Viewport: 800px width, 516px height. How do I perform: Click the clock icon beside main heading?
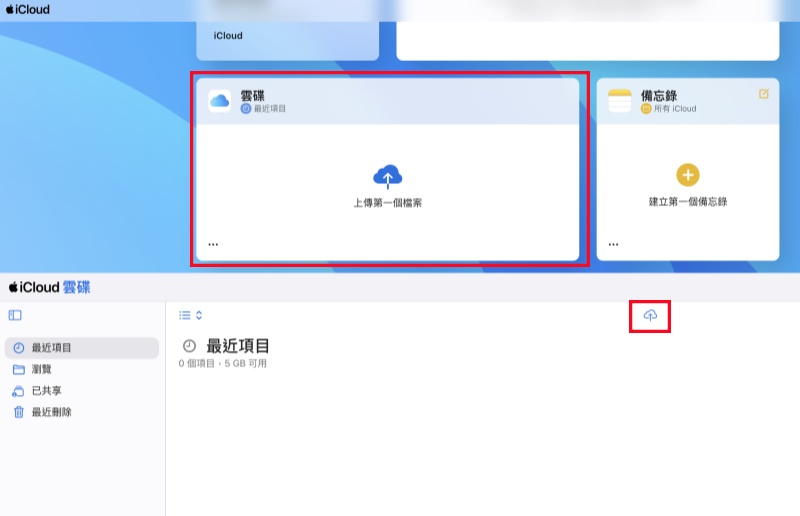coord(189,346)
